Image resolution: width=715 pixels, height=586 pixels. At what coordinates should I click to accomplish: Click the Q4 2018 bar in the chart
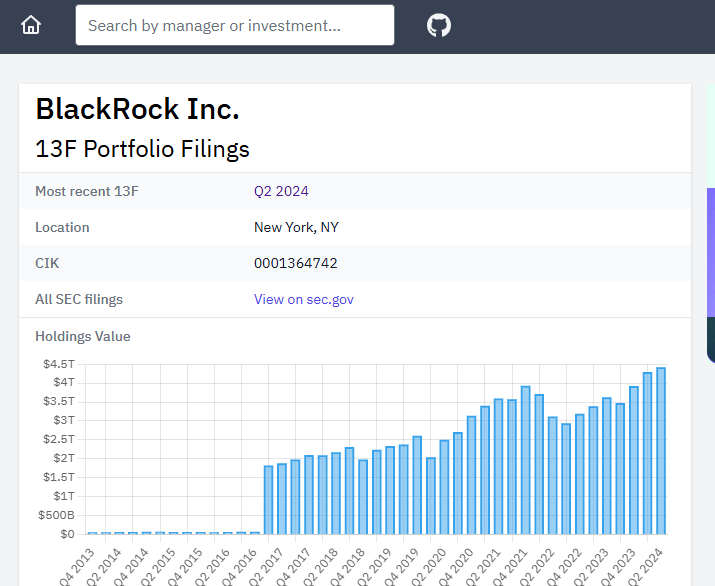(x=363, y=497)
